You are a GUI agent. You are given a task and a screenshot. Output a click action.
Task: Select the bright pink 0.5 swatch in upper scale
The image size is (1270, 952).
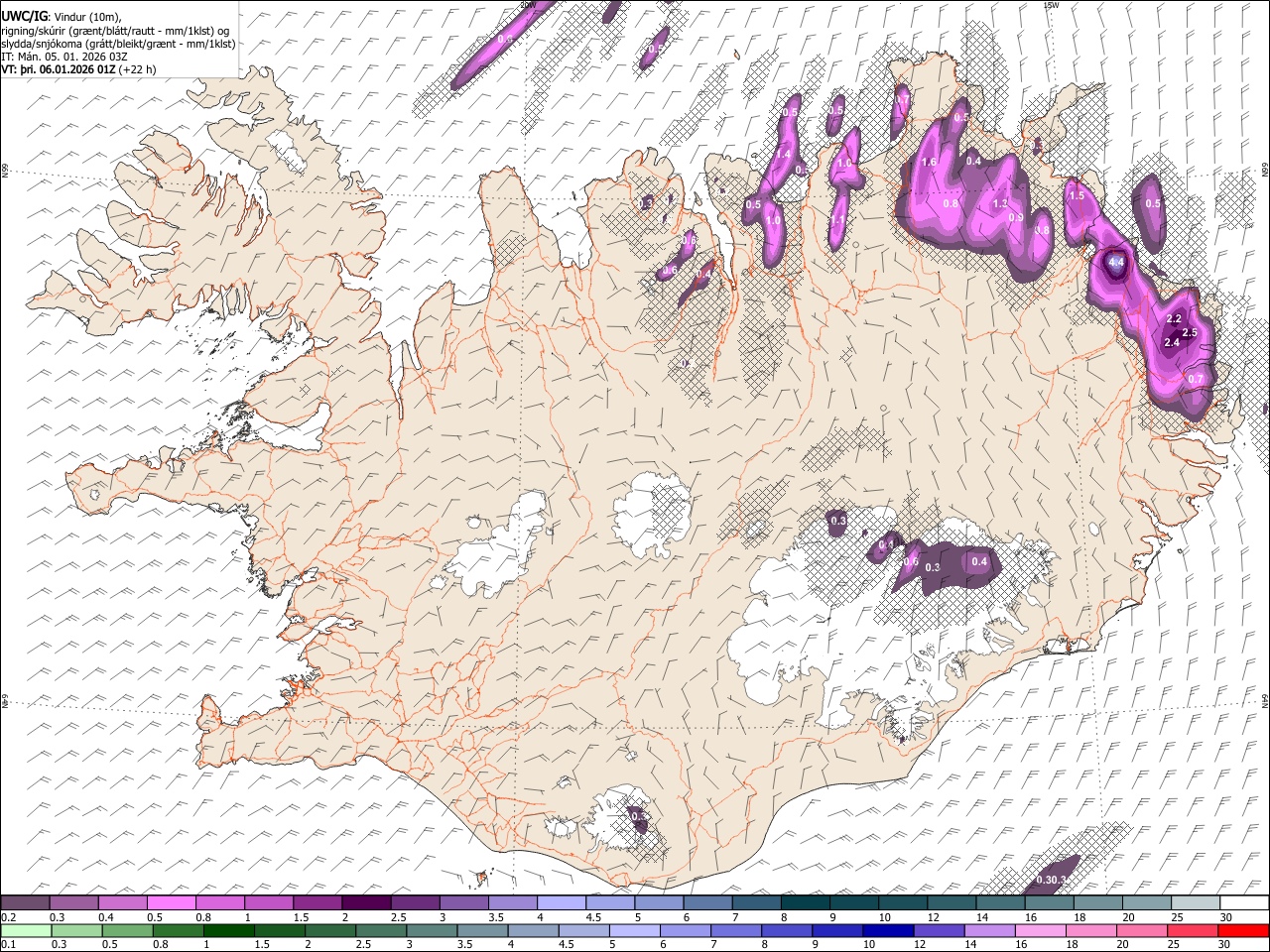pos(171,903)
